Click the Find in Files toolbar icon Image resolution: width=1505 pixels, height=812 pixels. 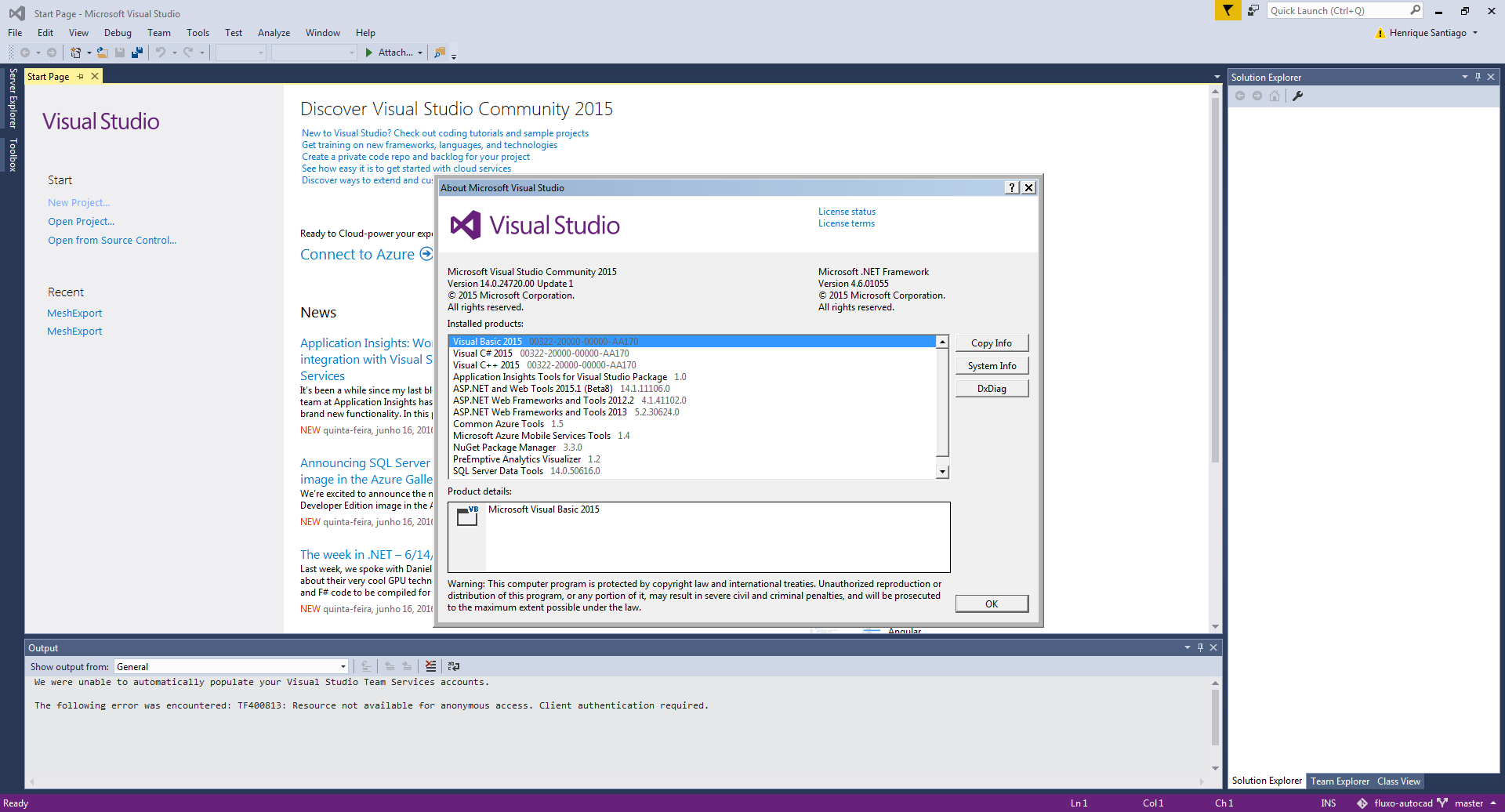(x=440, y=53)
